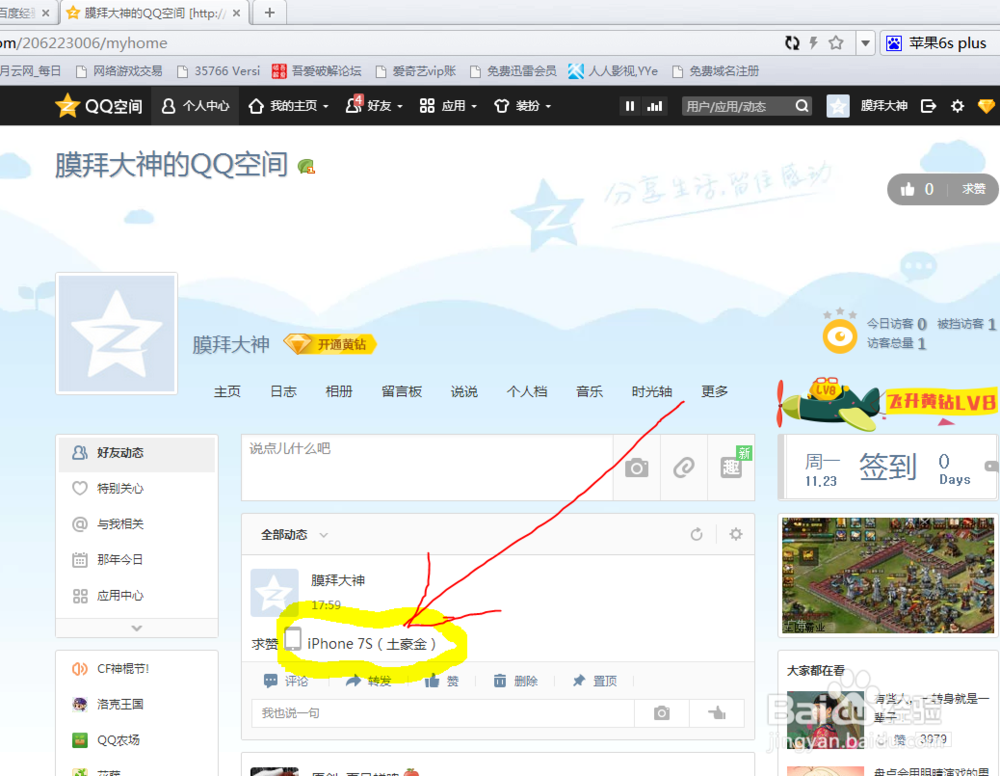This screenshot has width=1000, height=776.
Task: Click the visitor eye icon
Action: coord(839,335)
